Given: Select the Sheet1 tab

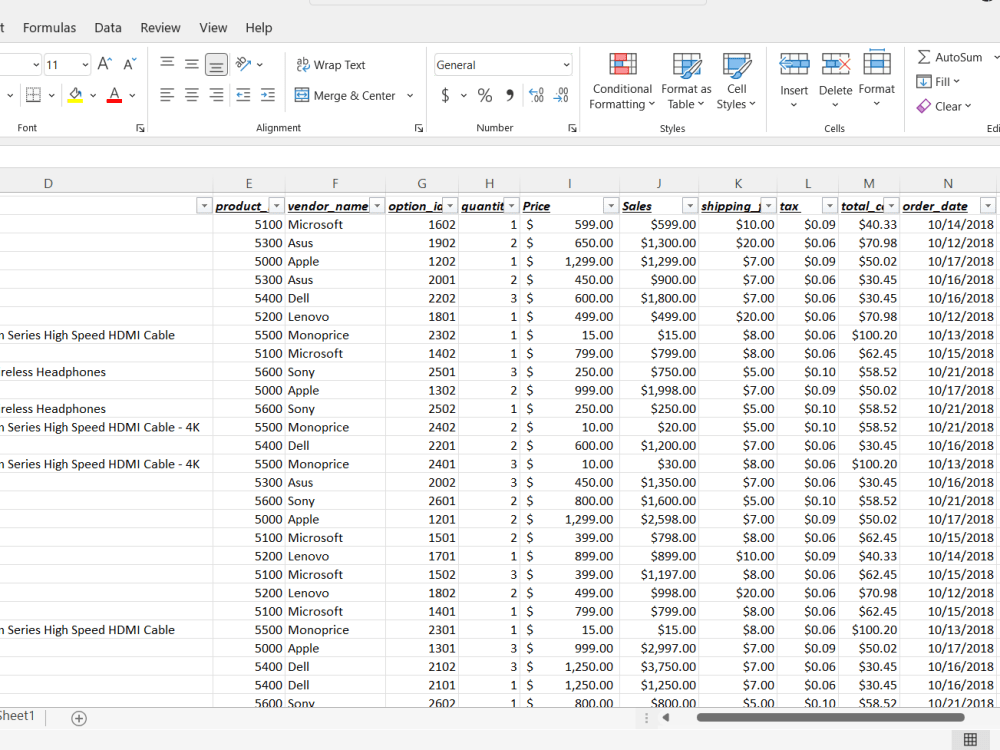Looking at the screenshot, I should pyautogui.click(x=17, y=716).
